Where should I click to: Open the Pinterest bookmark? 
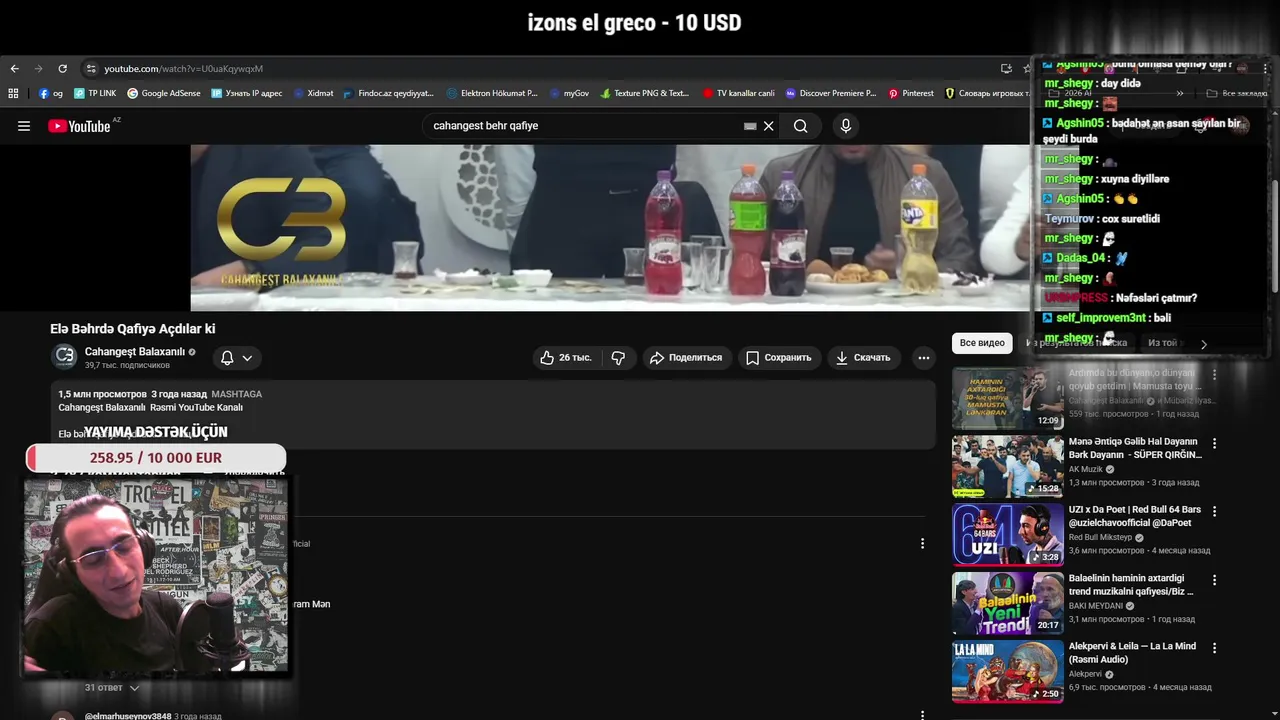[911, 93]
